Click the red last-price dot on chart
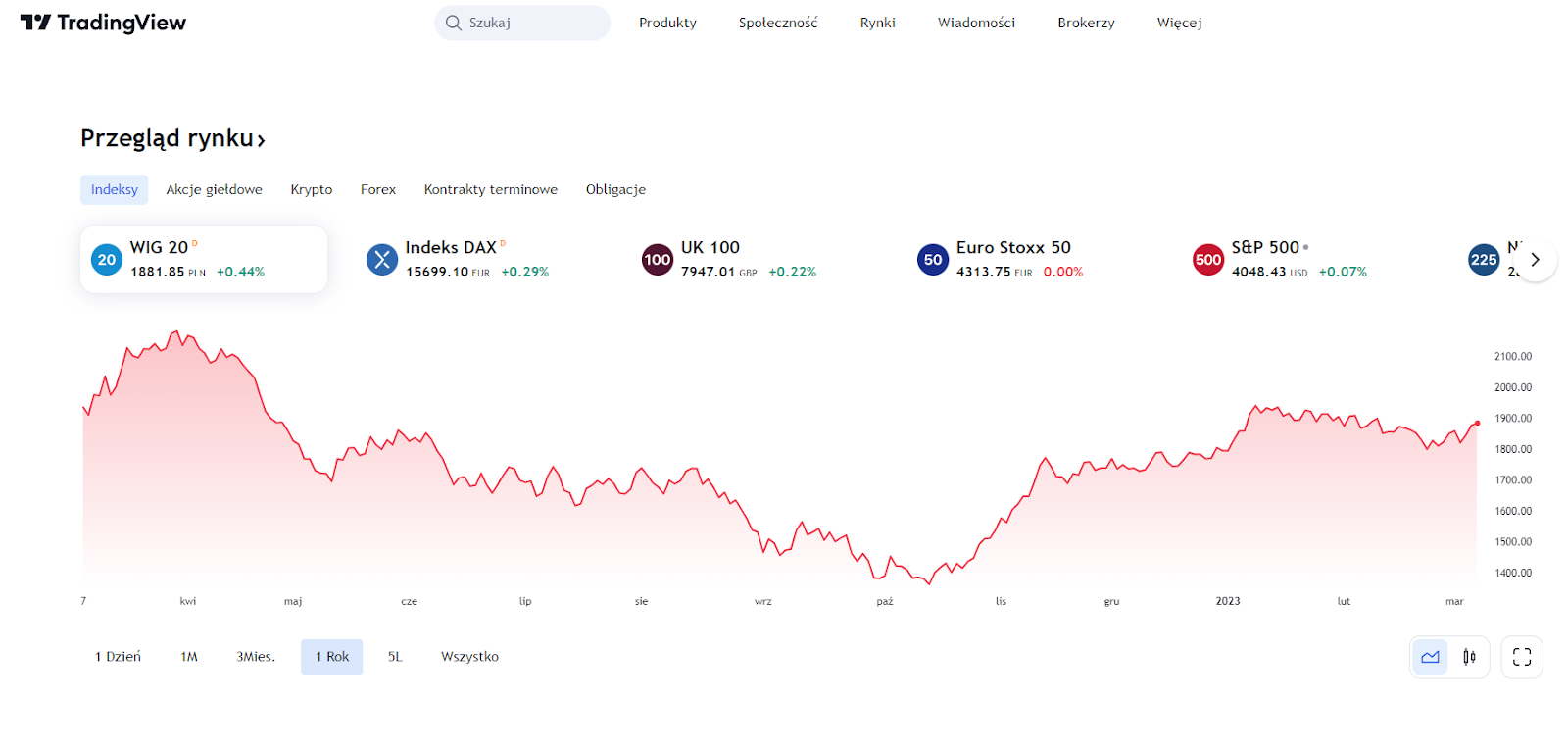 tap(1477, 423)
